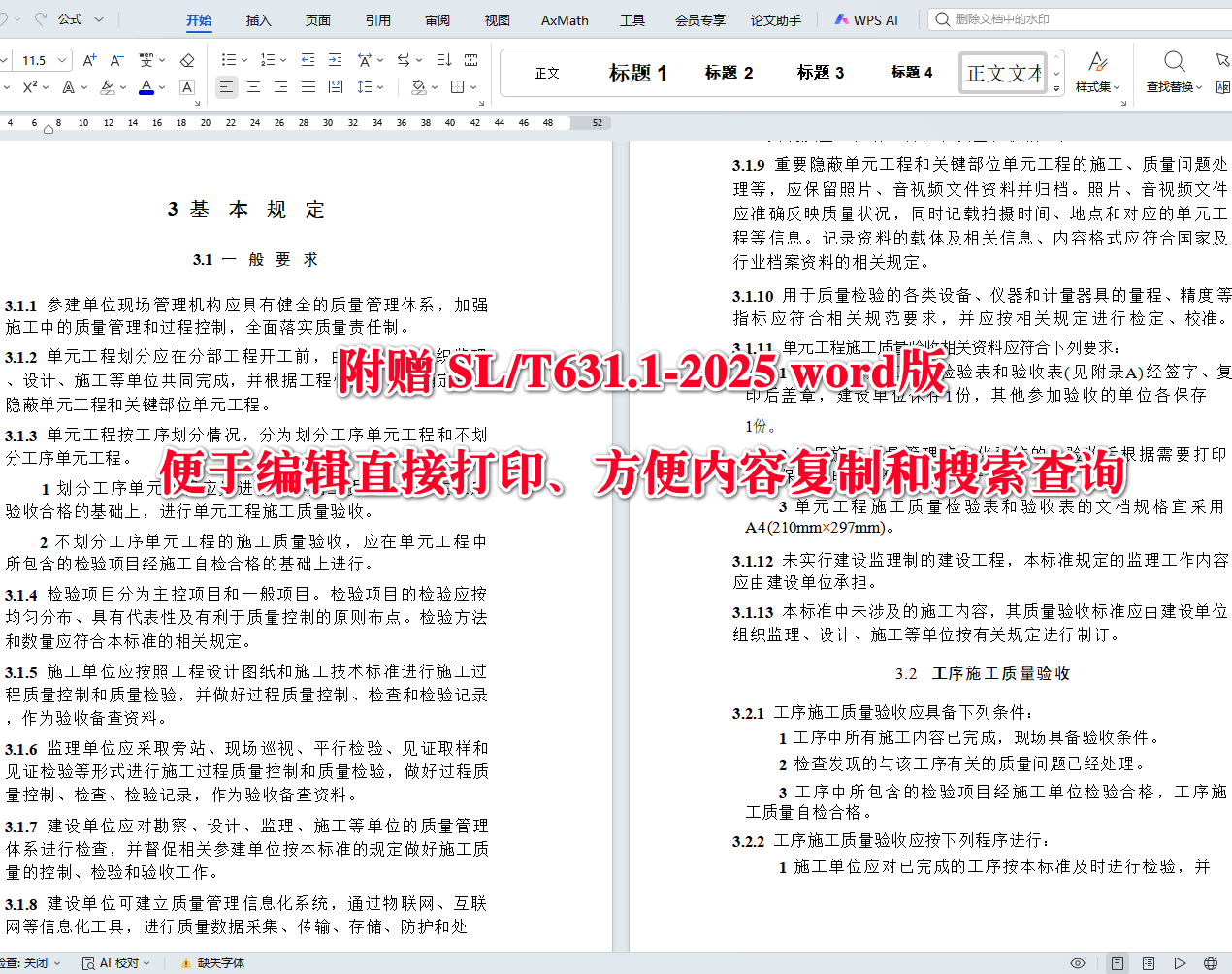Apply distributed alignment
1232x974 pixels.
[335, 87]
